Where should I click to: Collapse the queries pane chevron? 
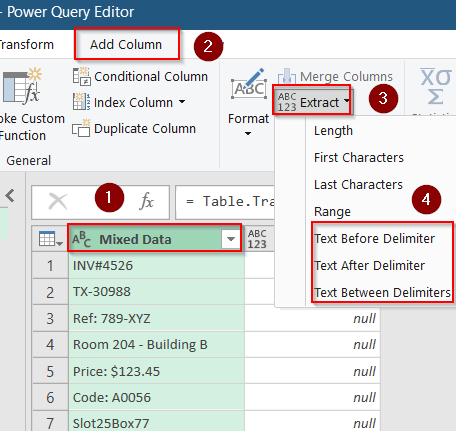click(x=11, y=195)
